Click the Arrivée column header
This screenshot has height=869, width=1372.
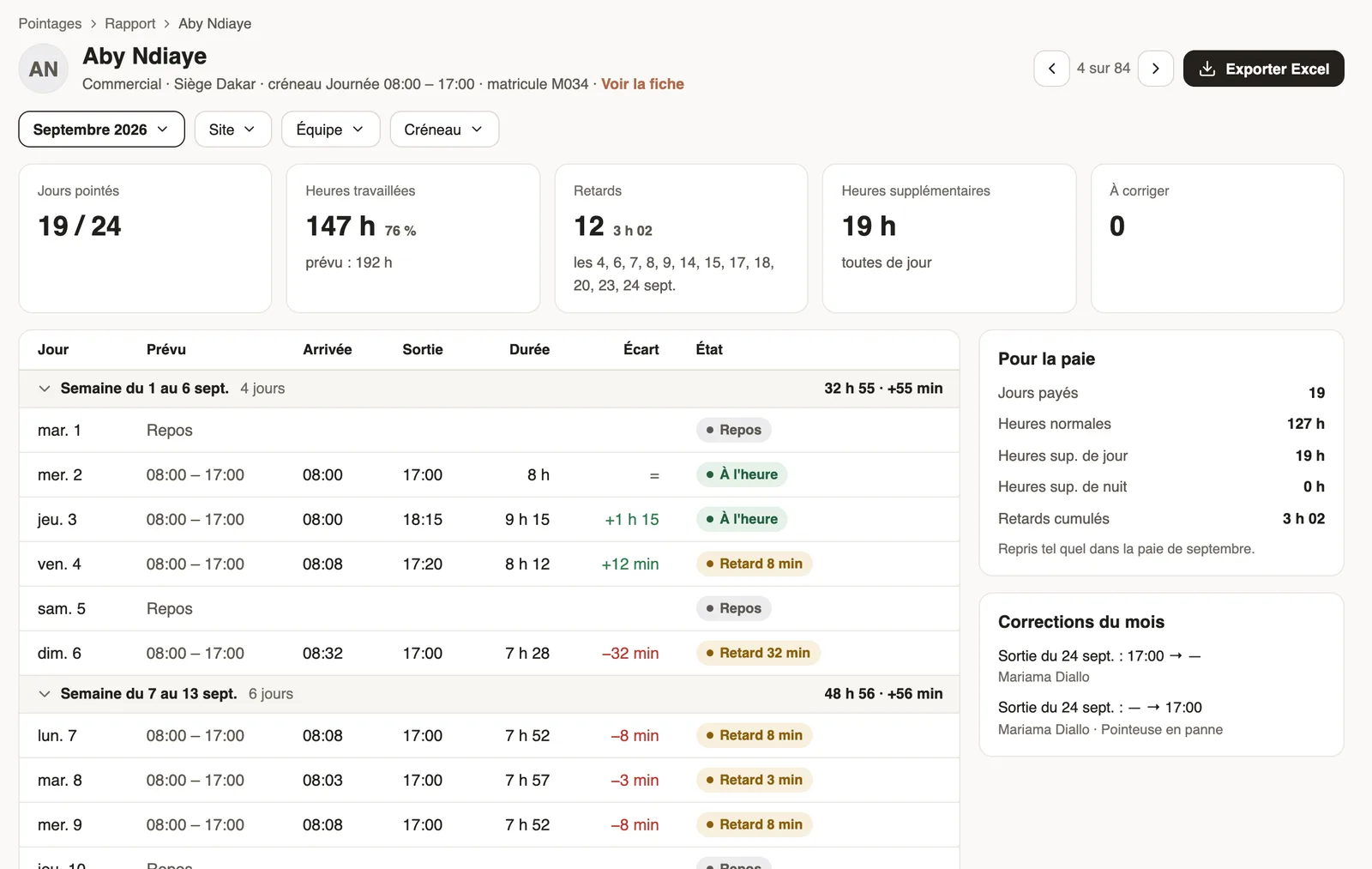pyautogui.click(x=327, y=349)
